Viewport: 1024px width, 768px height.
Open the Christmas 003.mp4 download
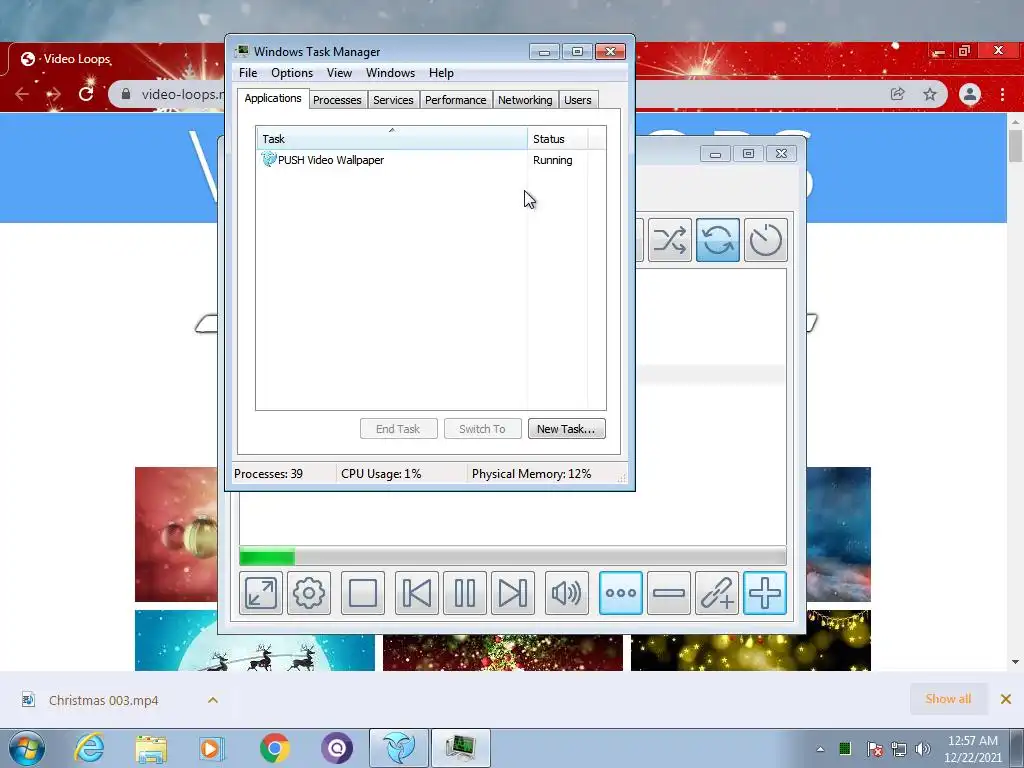point(103,700)
